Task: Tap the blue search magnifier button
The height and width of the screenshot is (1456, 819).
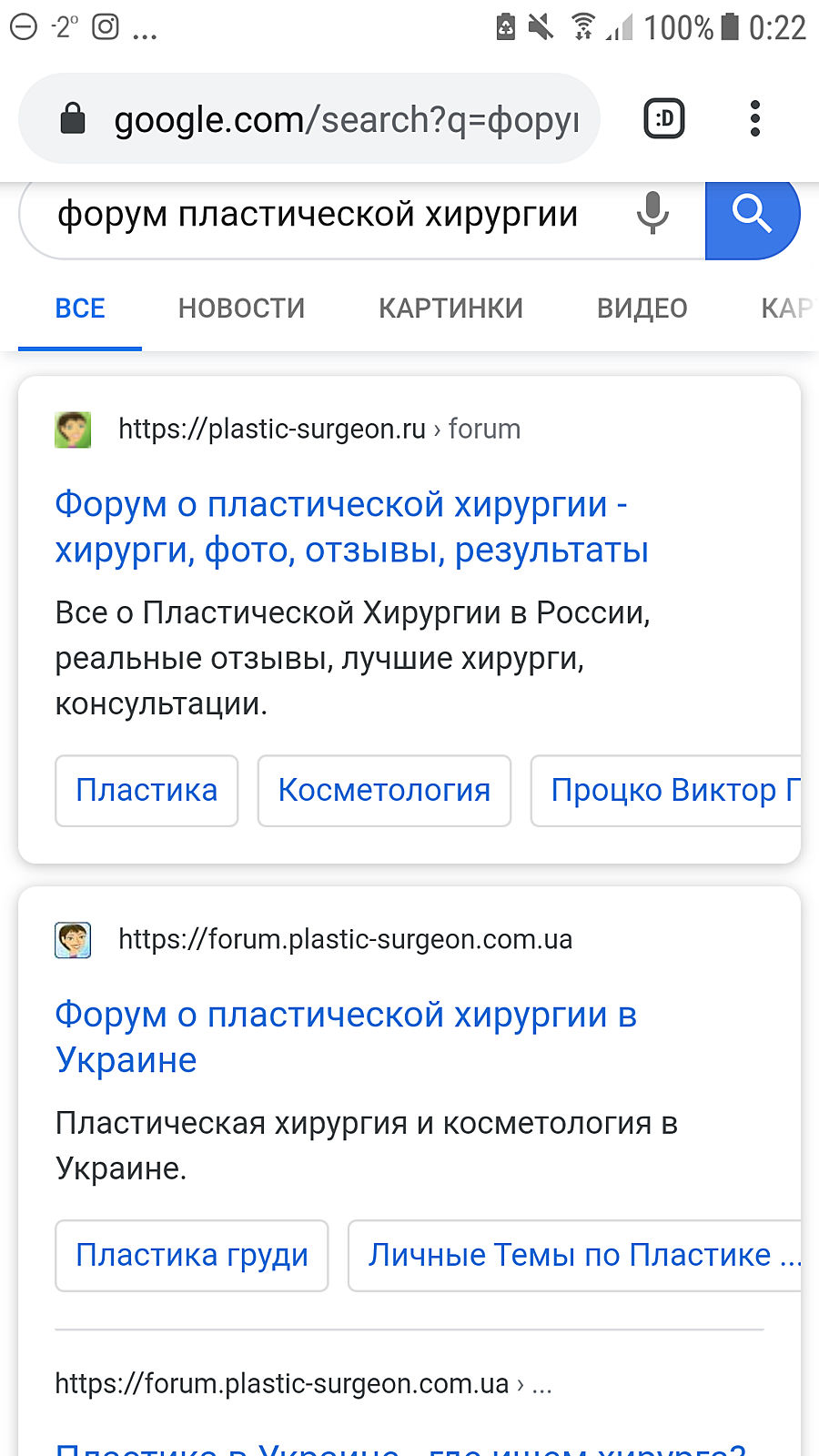Action: point(752,217)
